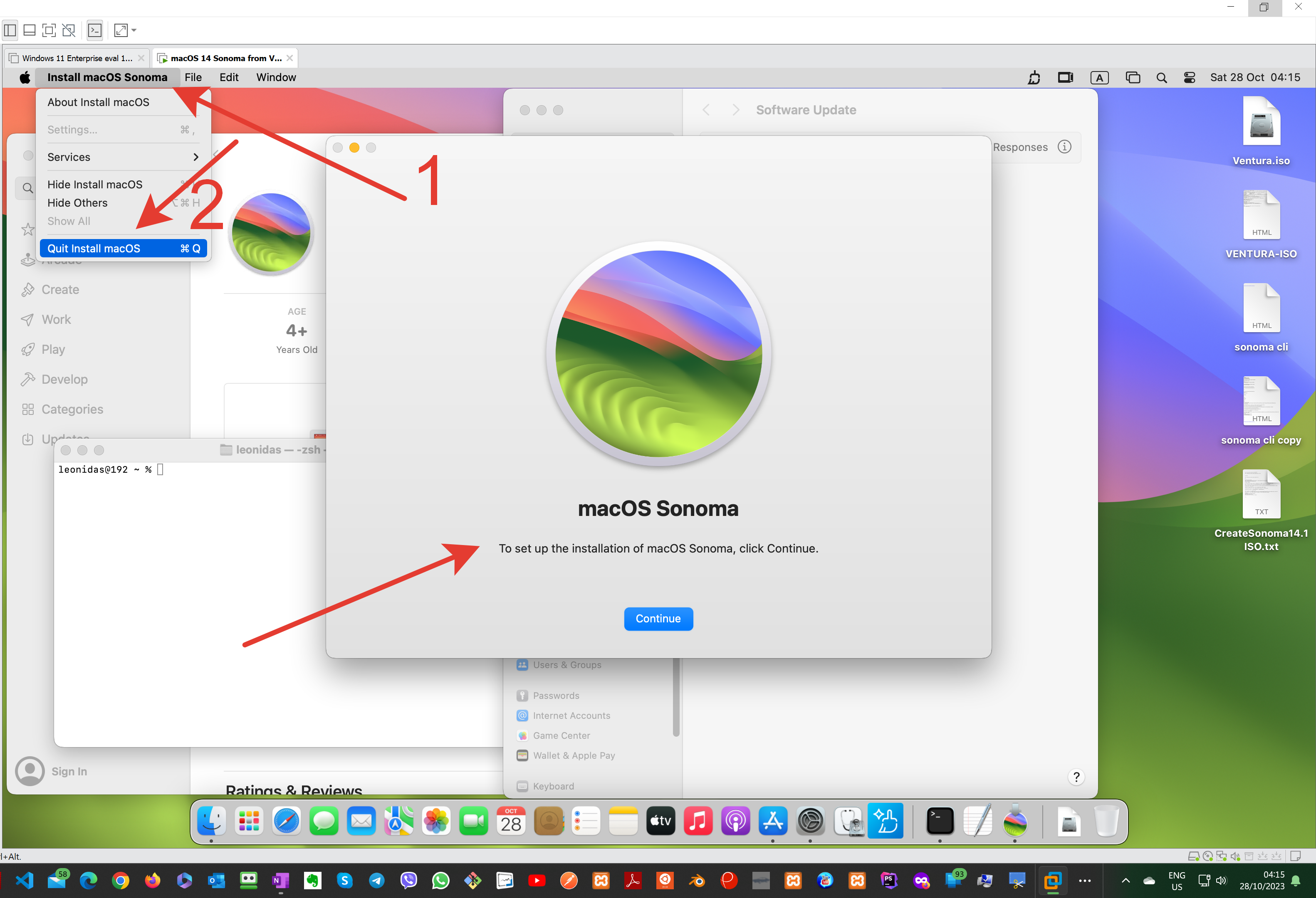Toggle VMware unity mode icon

(69, 30)
